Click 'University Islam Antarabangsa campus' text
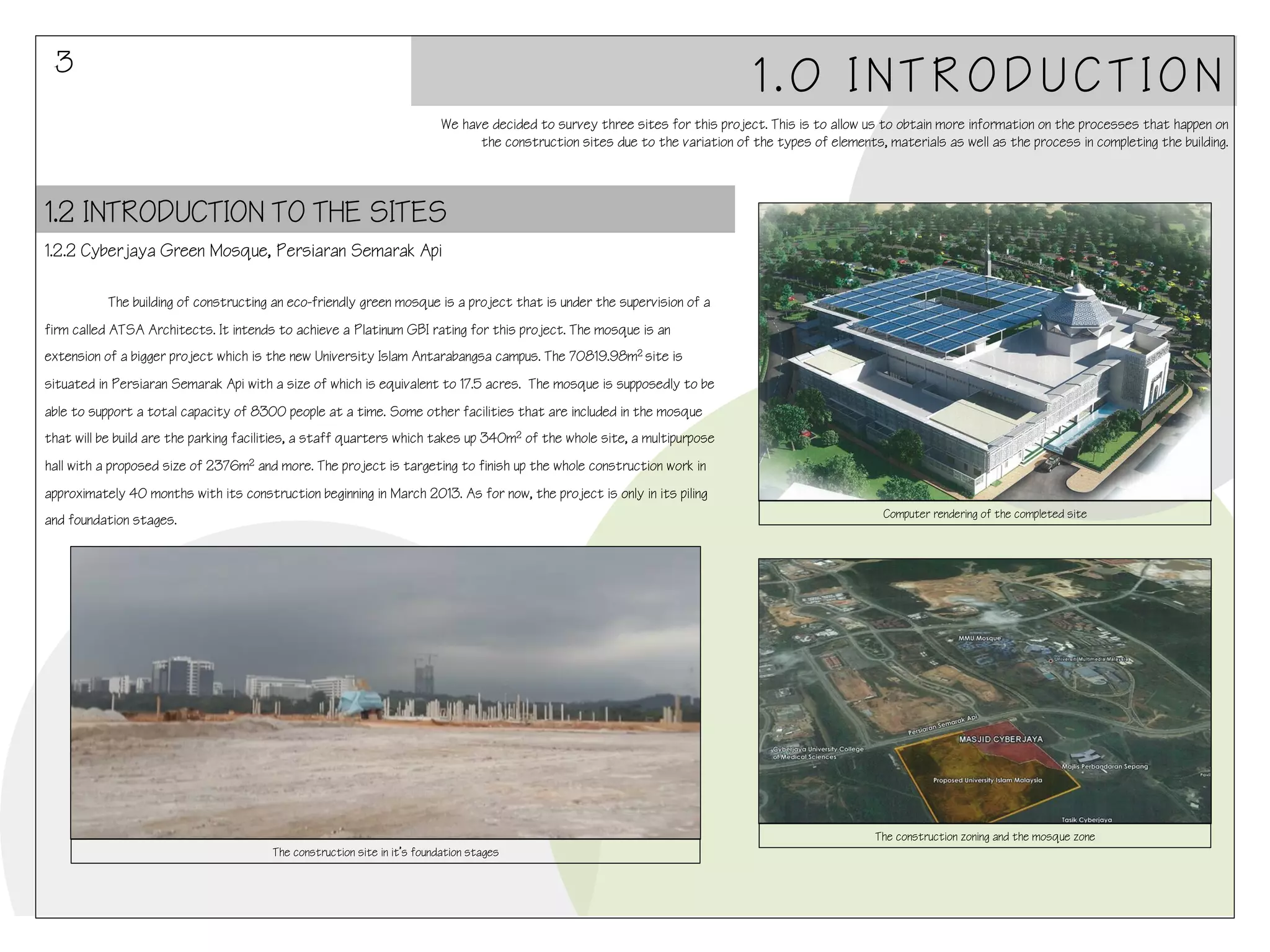1270x952 pixels. 427,357
